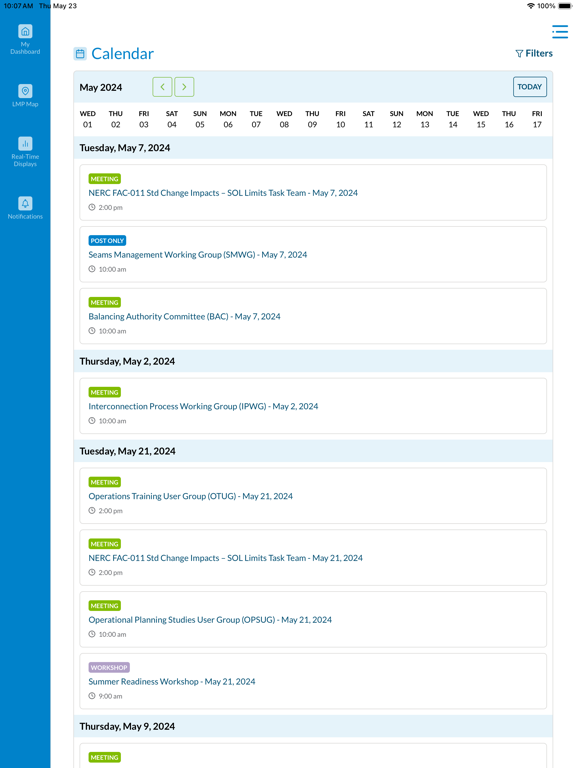Select Sat 04 in date strip
Screen dimensions: 576x768
[171, 119]
